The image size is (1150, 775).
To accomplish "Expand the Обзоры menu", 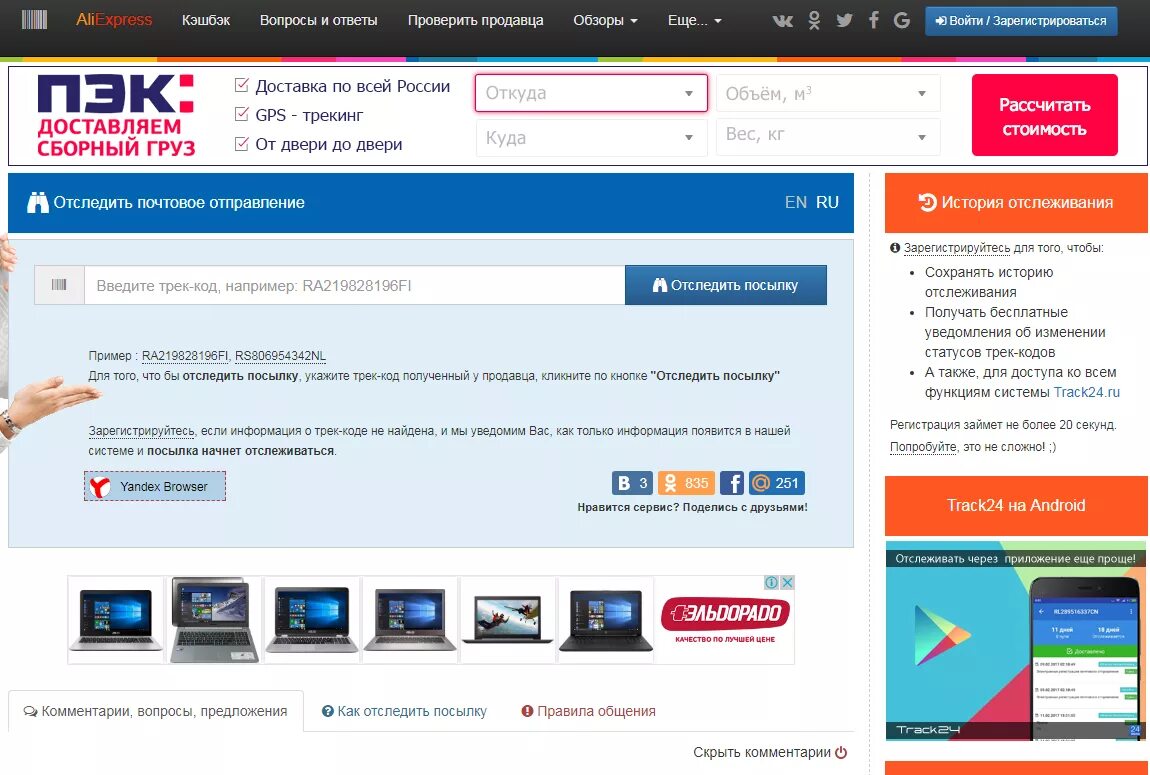I will tap(605, 21).
